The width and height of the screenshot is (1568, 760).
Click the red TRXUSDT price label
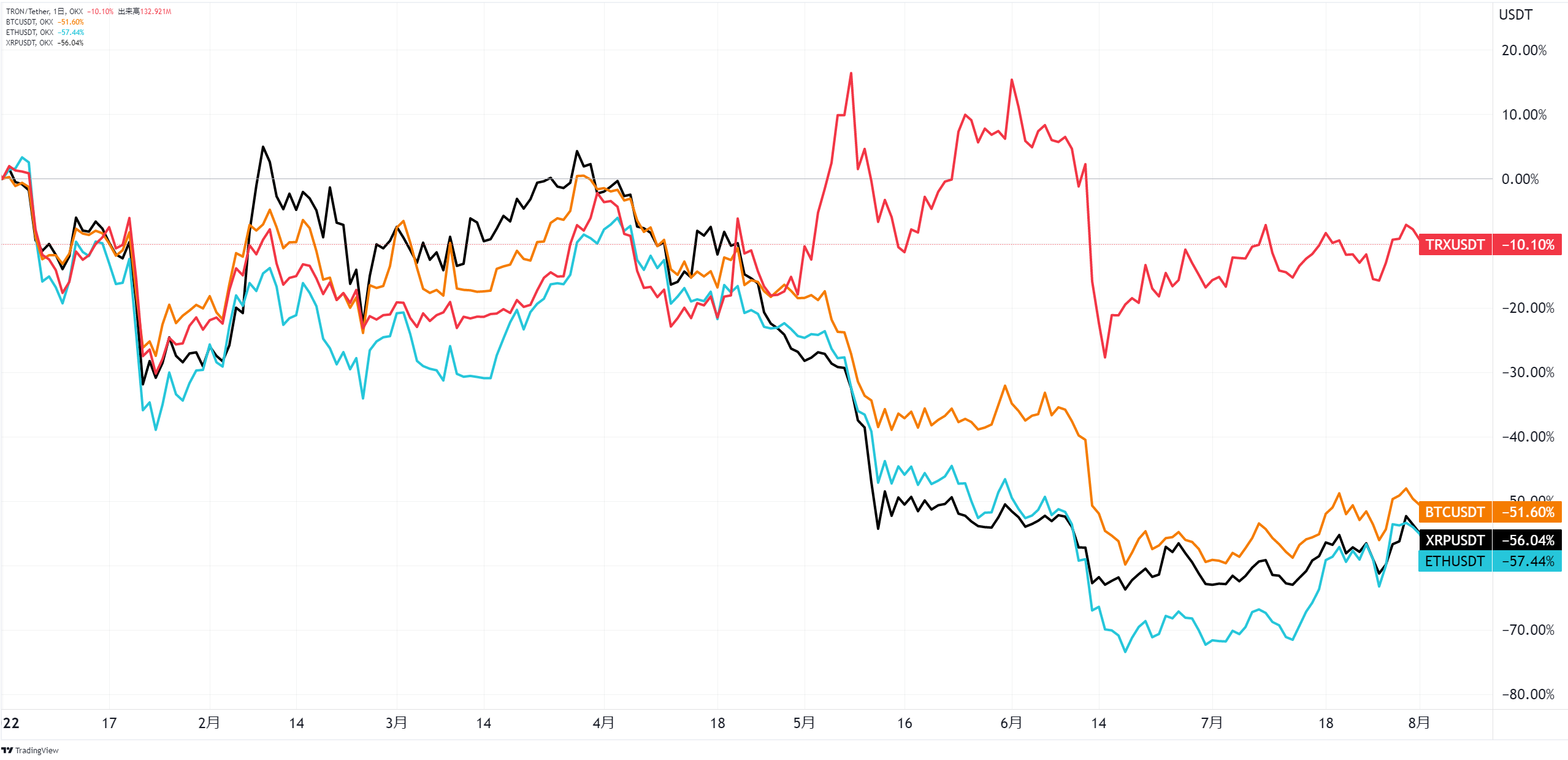[x=1455, y=245]
